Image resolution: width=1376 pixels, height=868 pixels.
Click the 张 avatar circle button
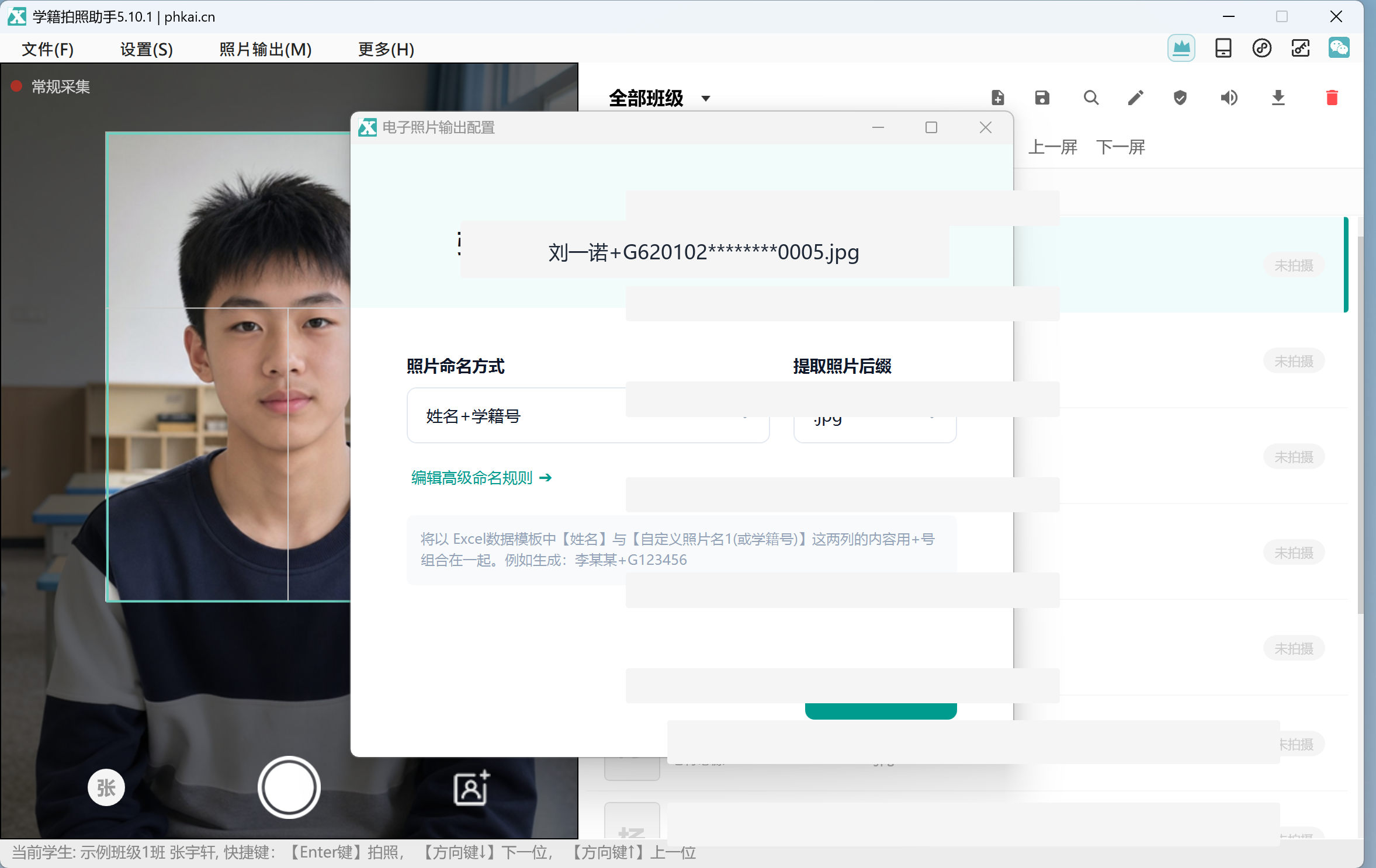click(106, 787)
